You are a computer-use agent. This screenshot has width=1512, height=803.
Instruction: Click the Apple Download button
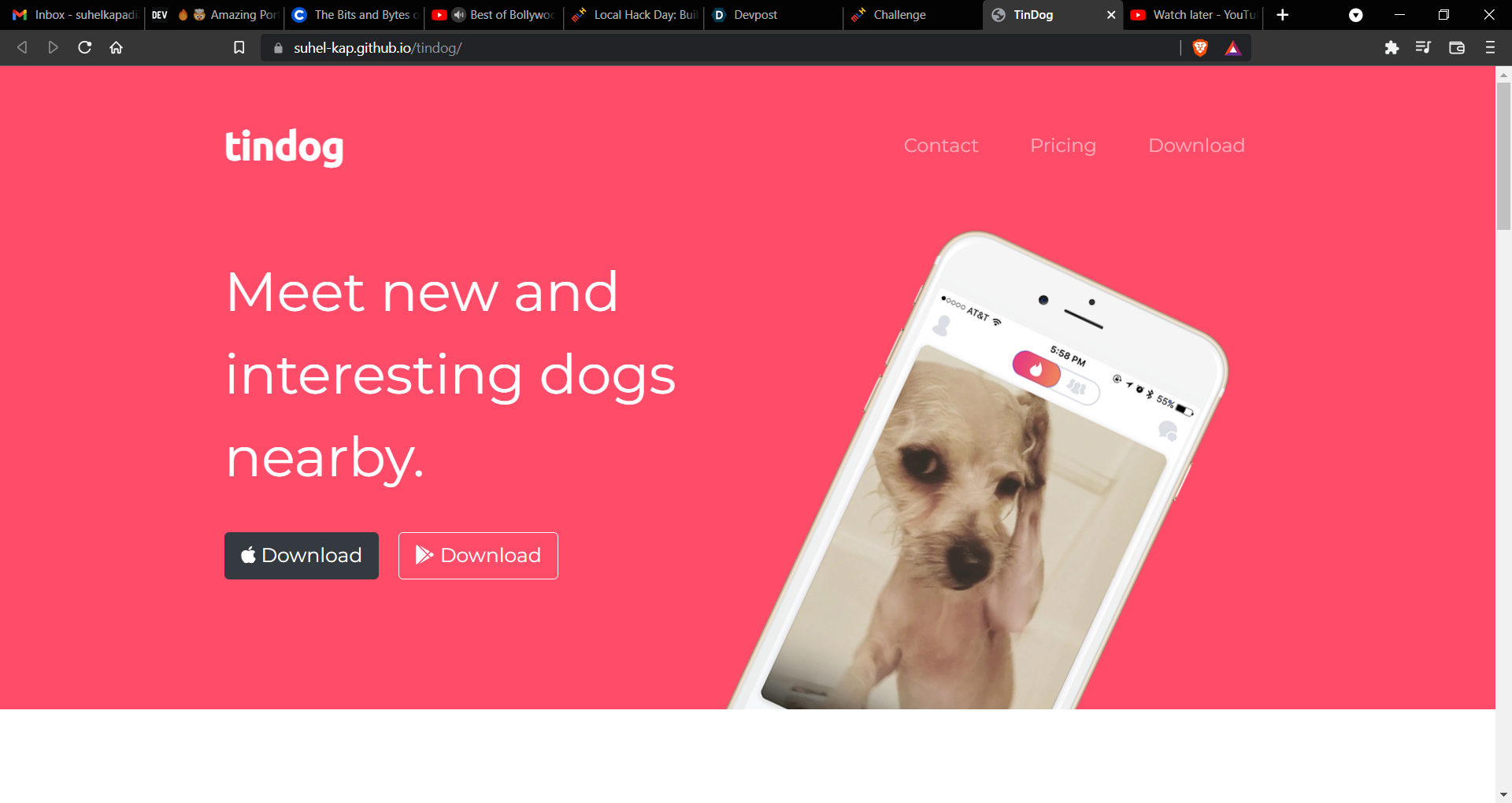click(x=302, y=556)
